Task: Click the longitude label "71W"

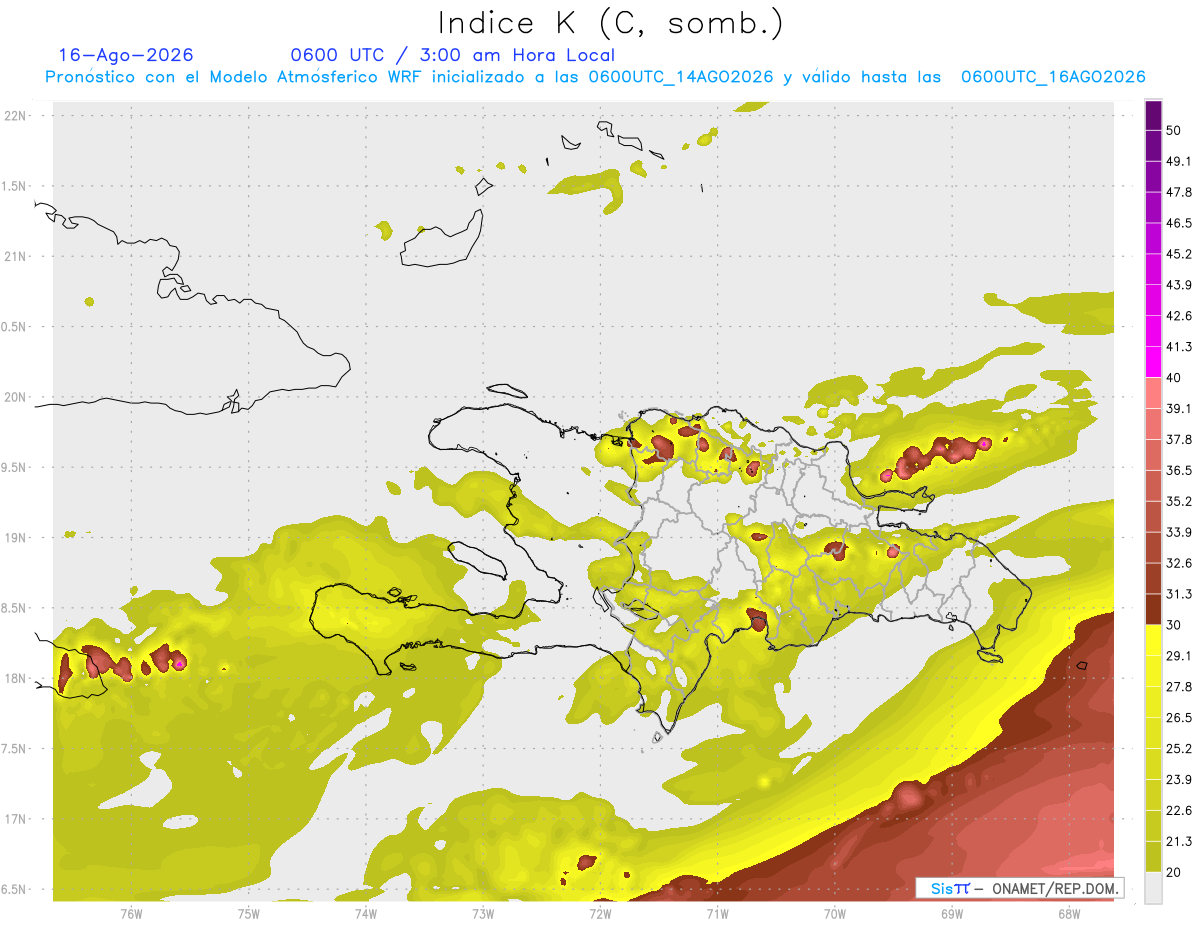Action: (x=717, y=912)
